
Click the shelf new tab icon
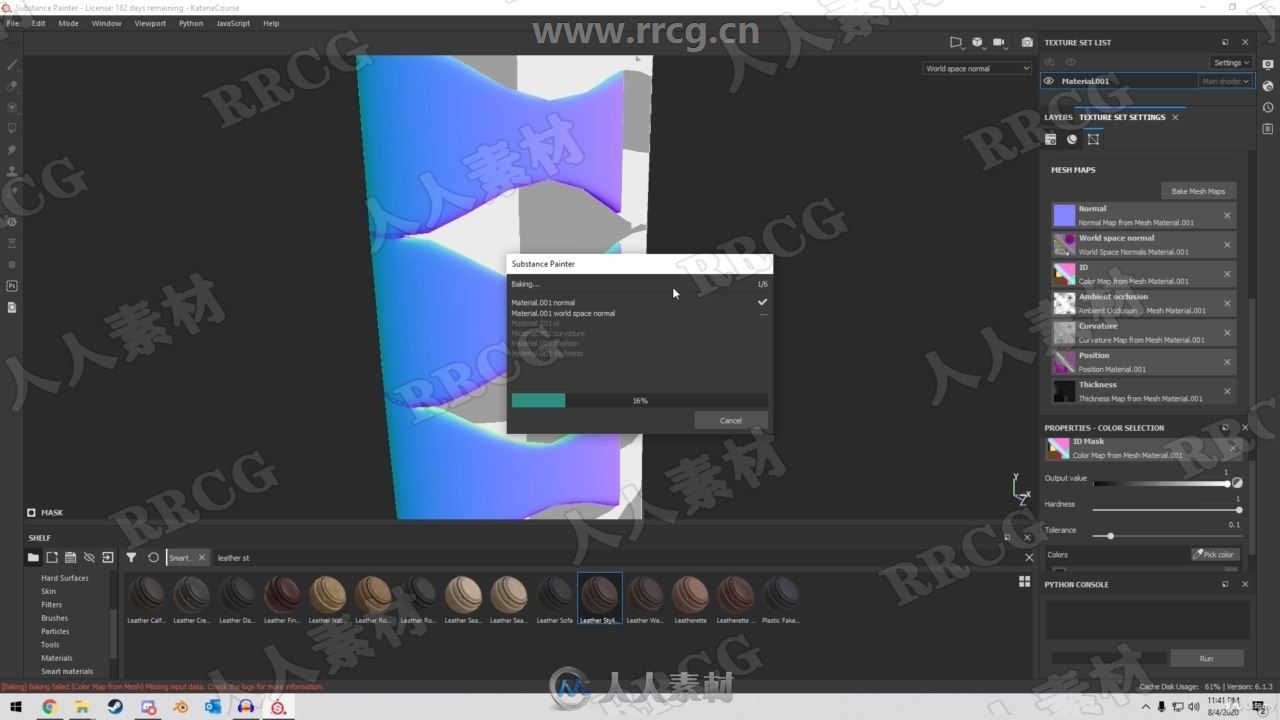coord(52,557)
